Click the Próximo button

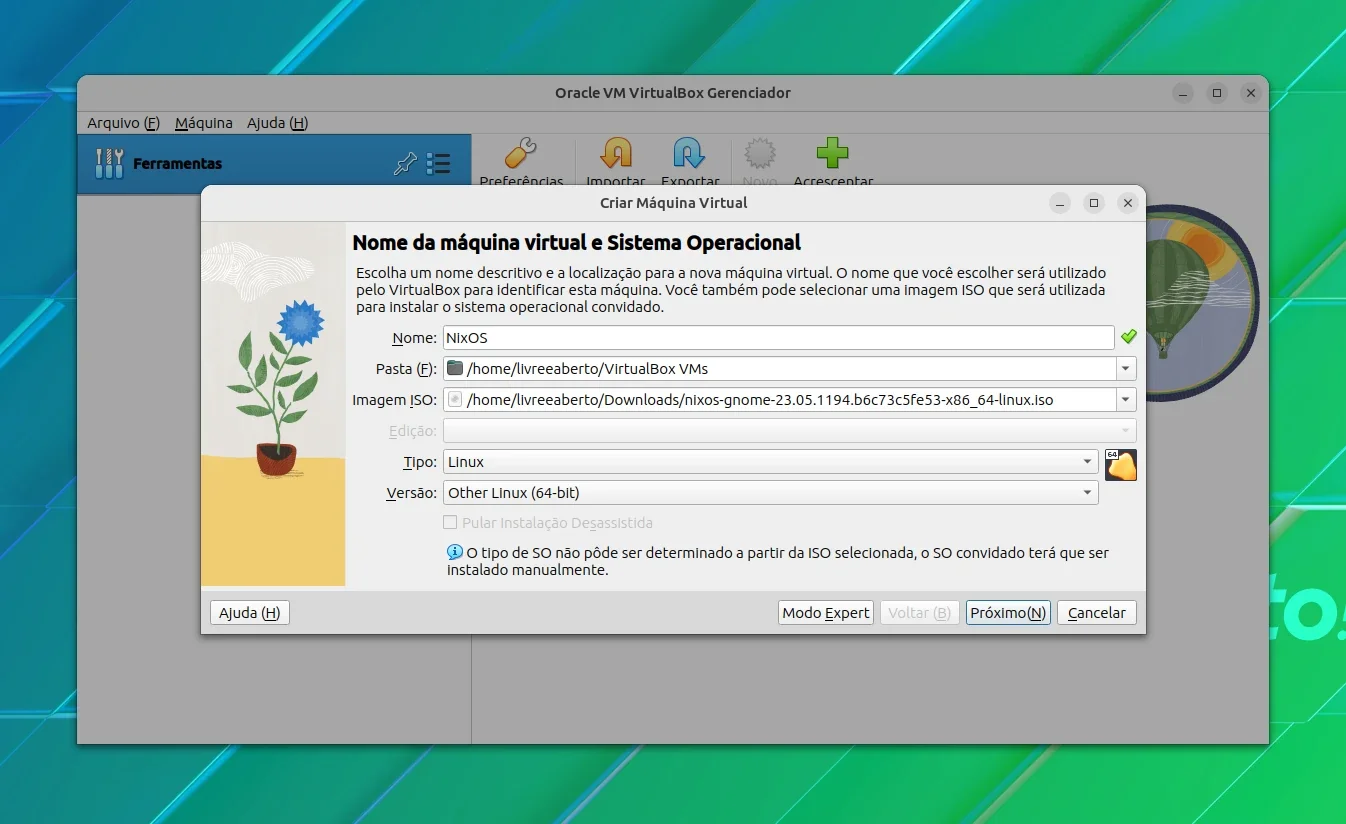coord(1008,613)
